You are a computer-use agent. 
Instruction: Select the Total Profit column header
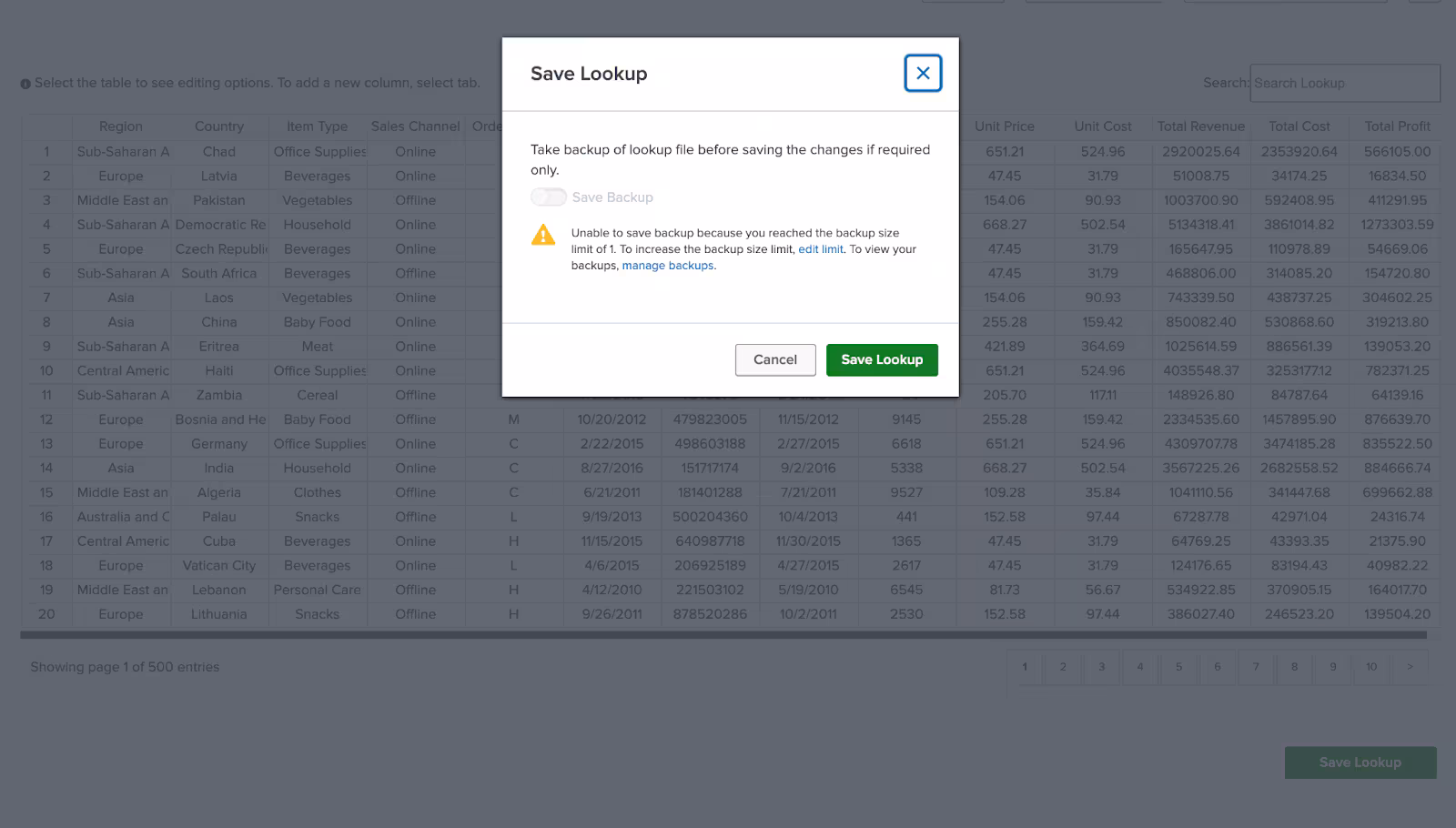(x=1397, y=126)
